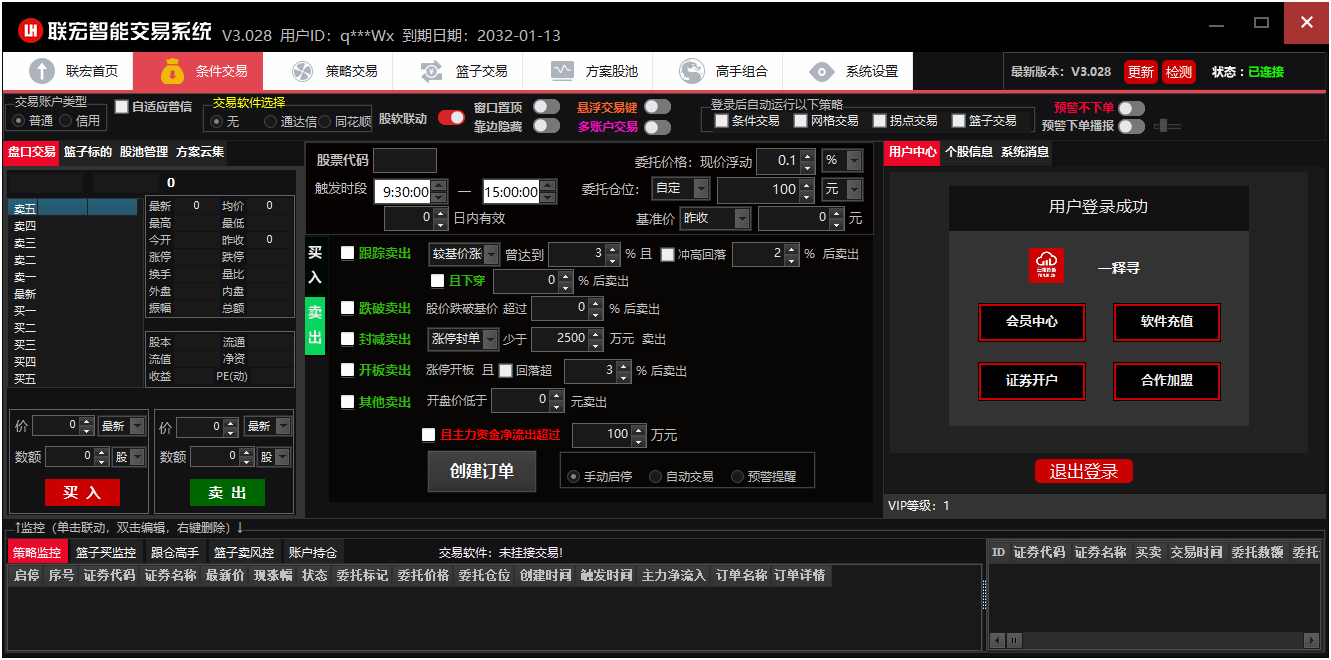This screenshot has width=1331, height=660.
Task: Click the 条件交易 money bag icon
Action: [x=172, y=71]
